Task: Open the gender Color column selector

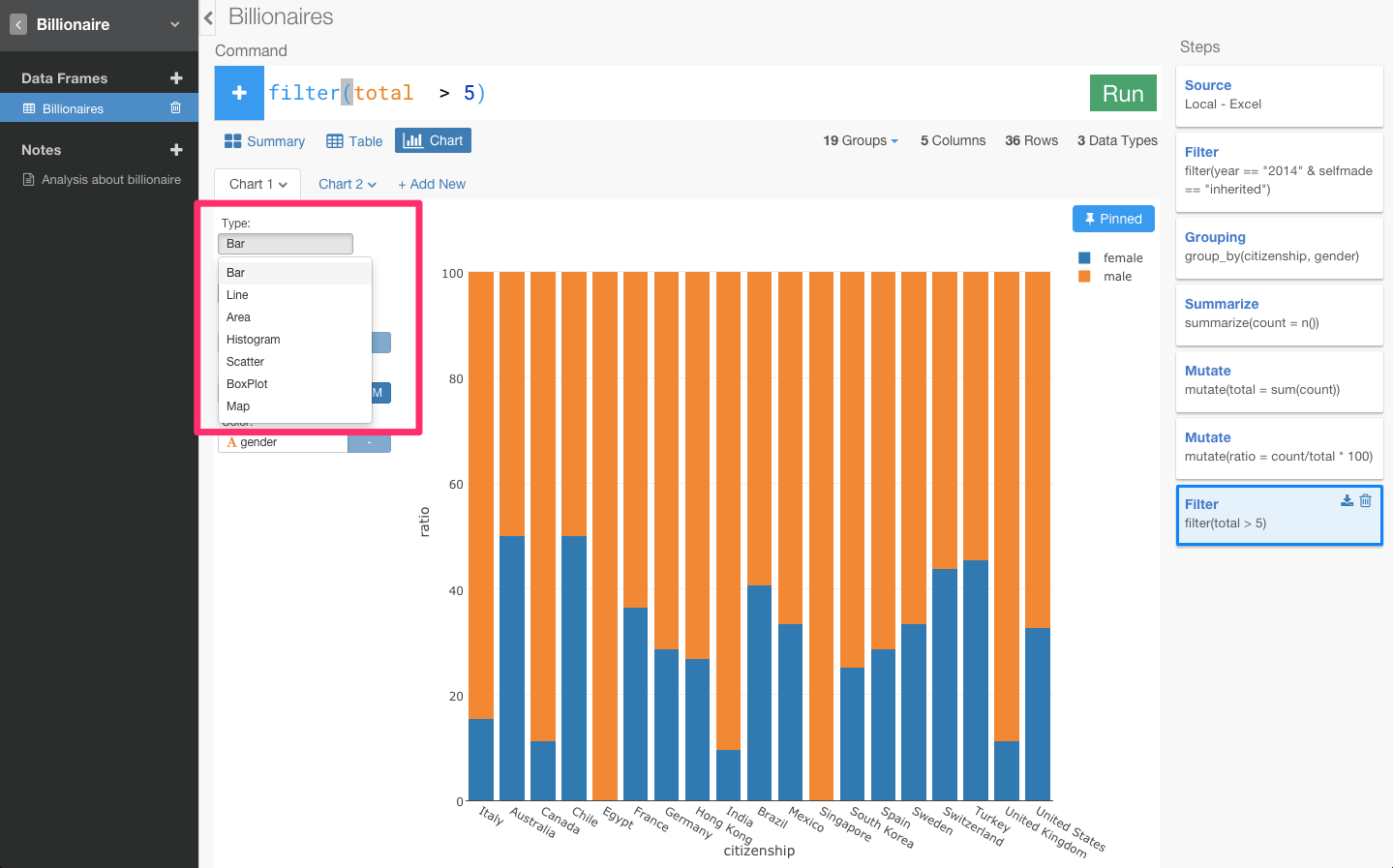Action: pyautogui.click(x=283, y=442)
